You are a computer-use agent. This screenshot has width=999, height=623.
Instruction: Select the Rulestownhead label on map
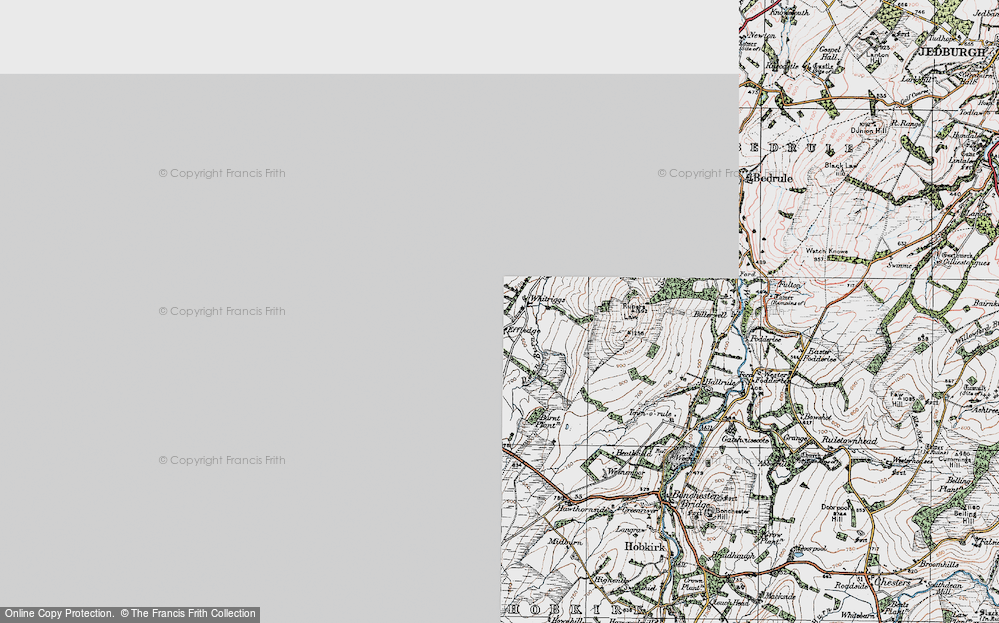click(x=849, y=441)
